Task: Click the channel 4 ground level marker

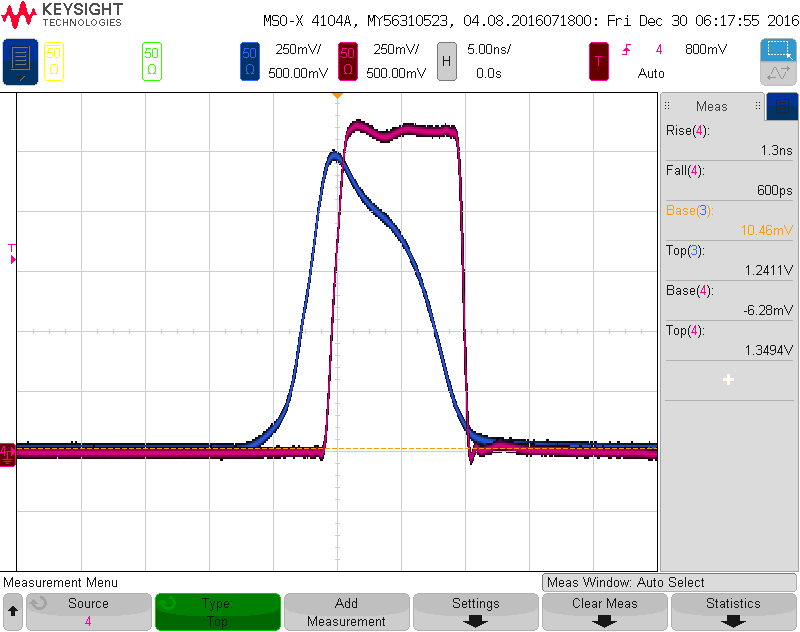Action: (7, 454)
